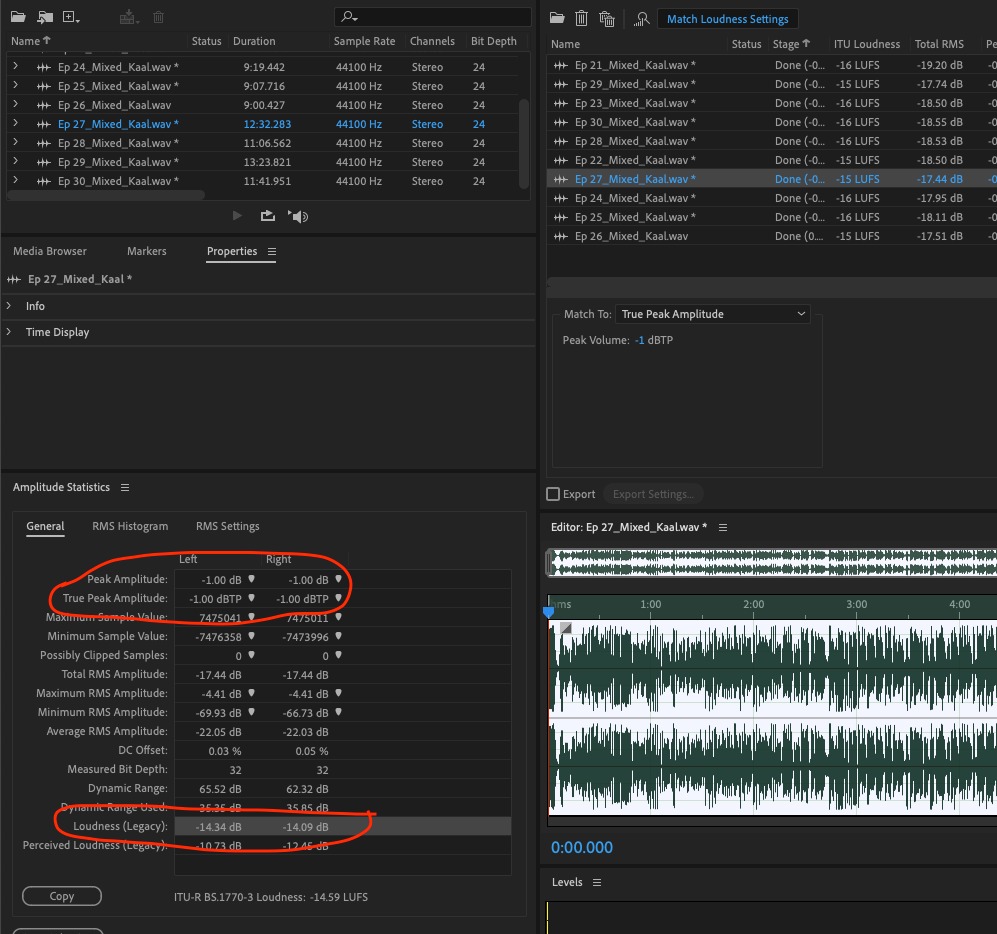The width and height of the screenshot is (997, 934).
Task: Click the trash icon in Match Loudness panel
Action: 581,18
